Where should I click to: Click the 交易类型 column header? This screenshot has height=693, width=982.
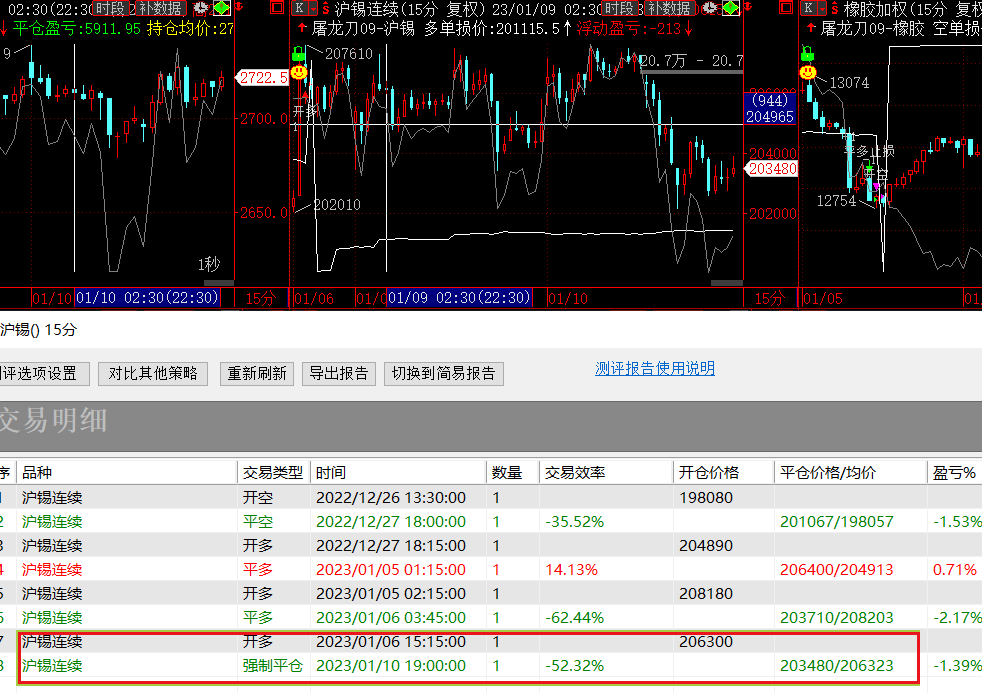coord(273,473)
